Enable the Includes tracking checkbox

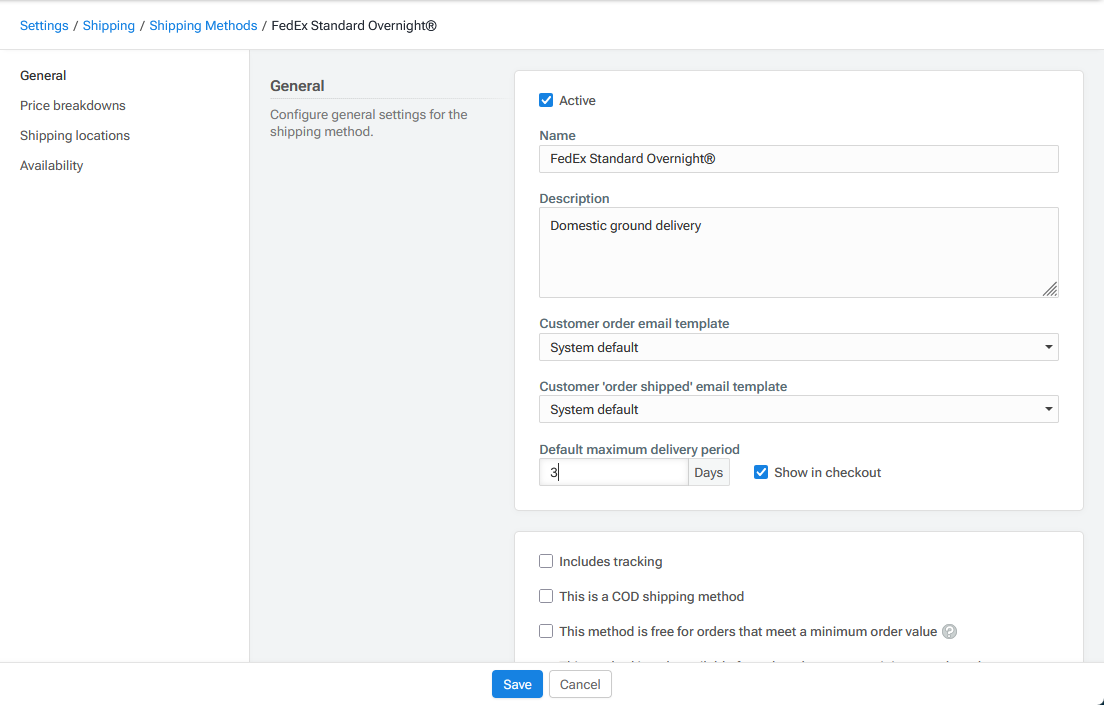(546, 561)
